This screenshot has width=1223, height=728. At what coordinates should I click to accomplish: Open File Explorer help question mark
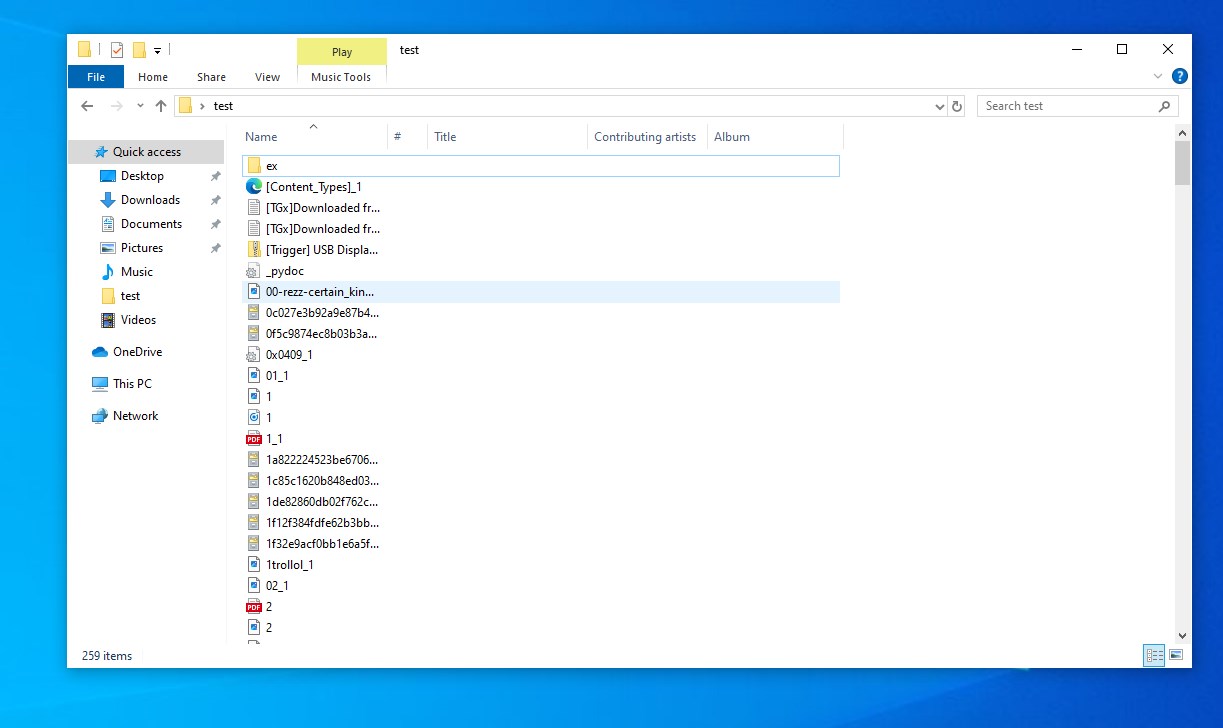(x=1180, y=76)
